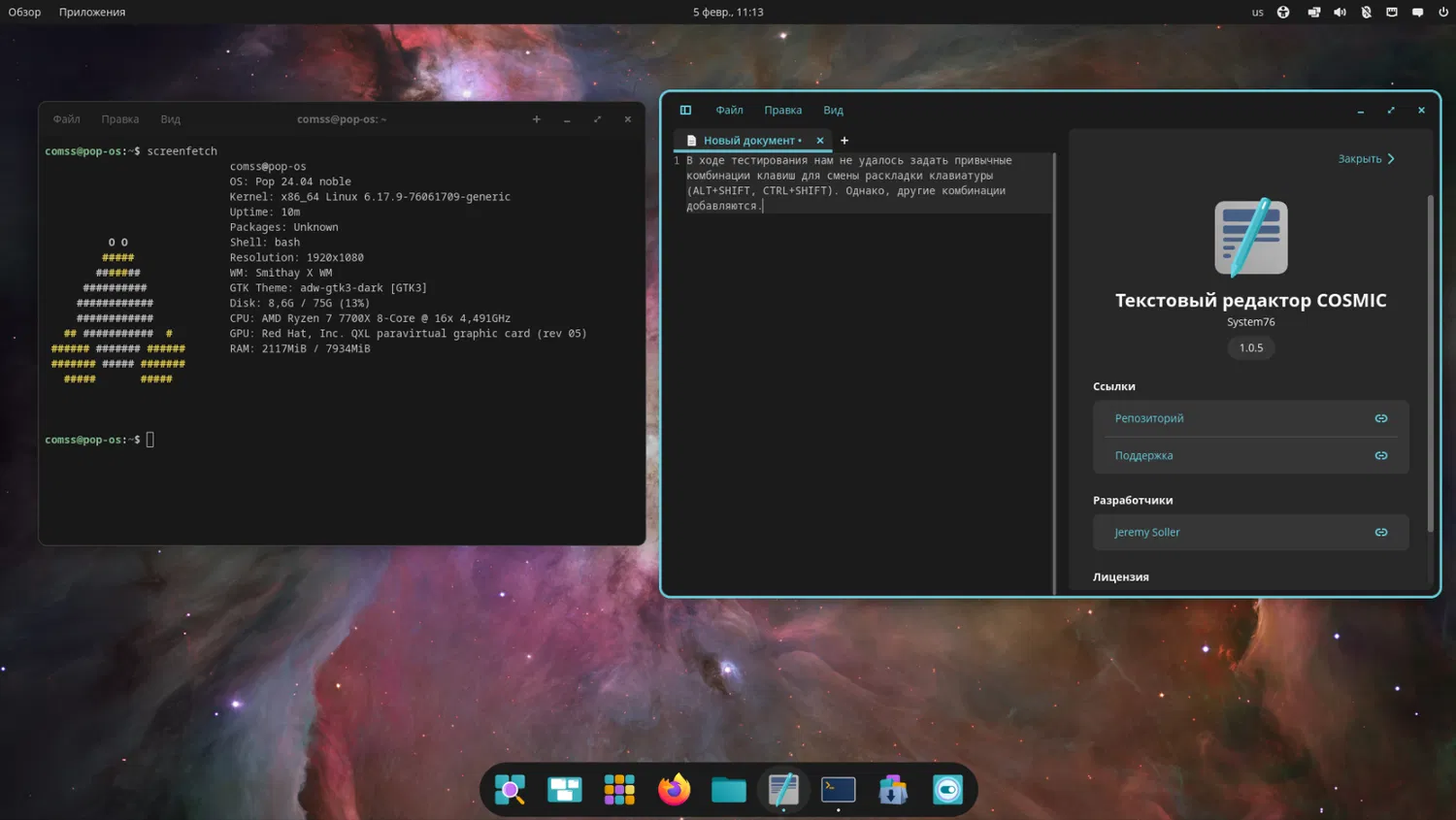Open the launcher search icon in dock

click(x=510, y=790)
